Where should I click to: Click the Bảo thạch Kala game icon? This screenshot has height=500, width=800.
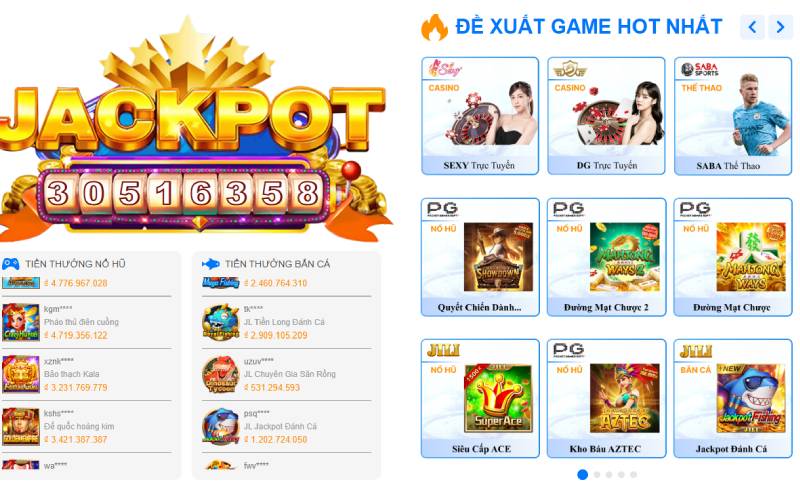[21, 374]
